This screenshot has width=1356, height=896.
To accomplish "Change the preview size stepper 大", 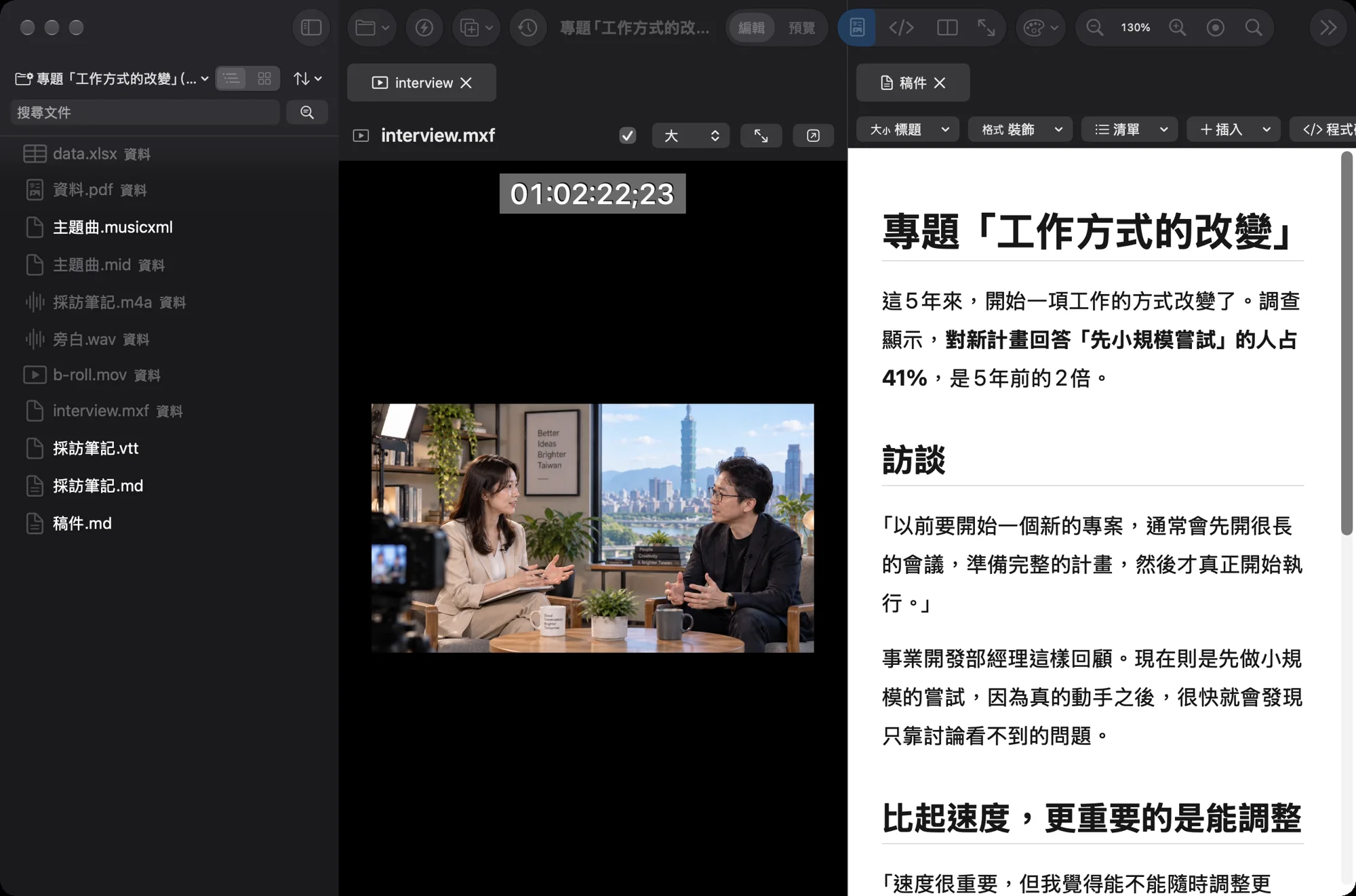I will point(691,136).
